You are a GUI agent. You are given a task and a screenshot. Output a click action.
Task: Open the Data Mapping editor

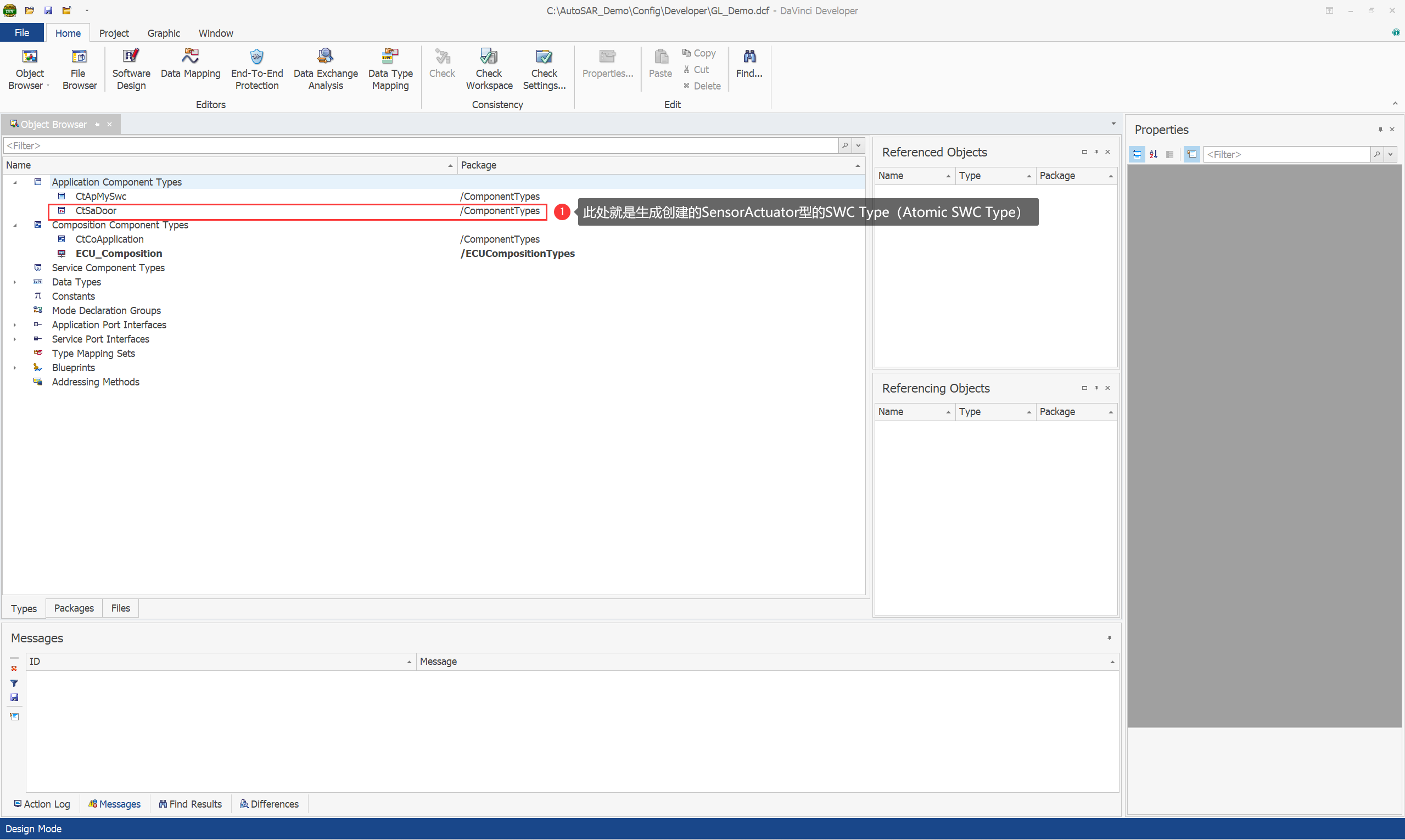click(190, 63)
